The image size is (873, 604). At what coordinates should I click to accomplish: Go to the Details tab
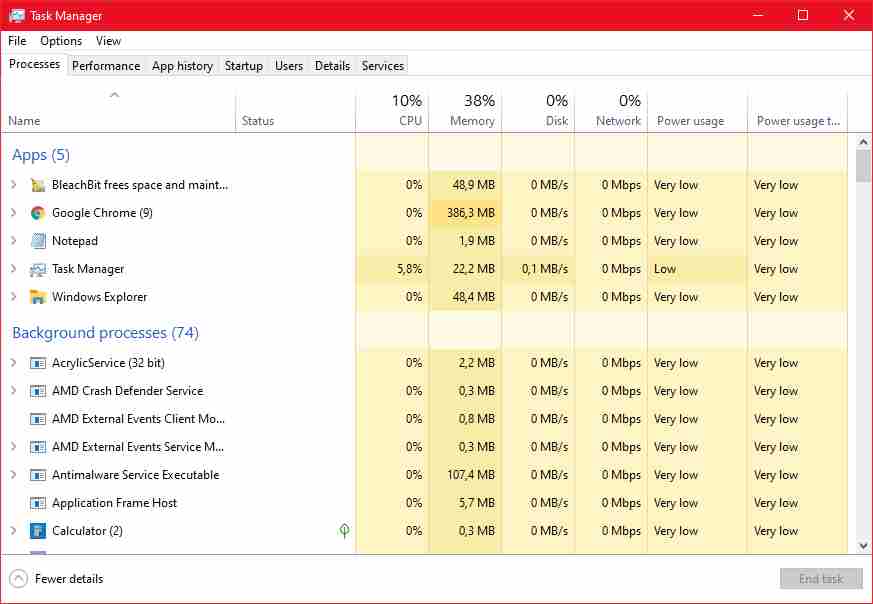(x=332, y=66)
